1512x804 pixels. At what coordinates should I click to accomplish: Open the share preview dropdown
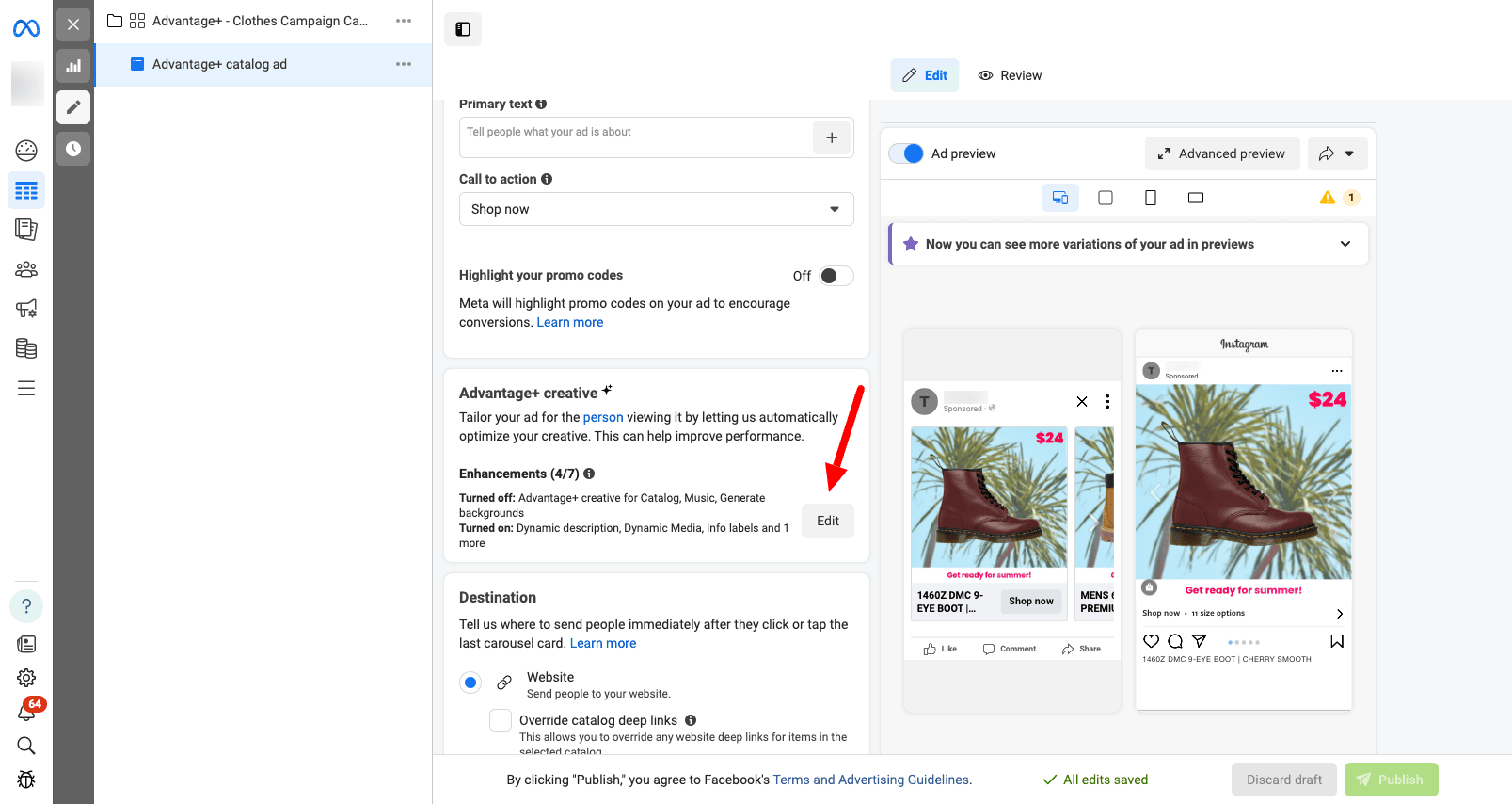coord(1336,153)
